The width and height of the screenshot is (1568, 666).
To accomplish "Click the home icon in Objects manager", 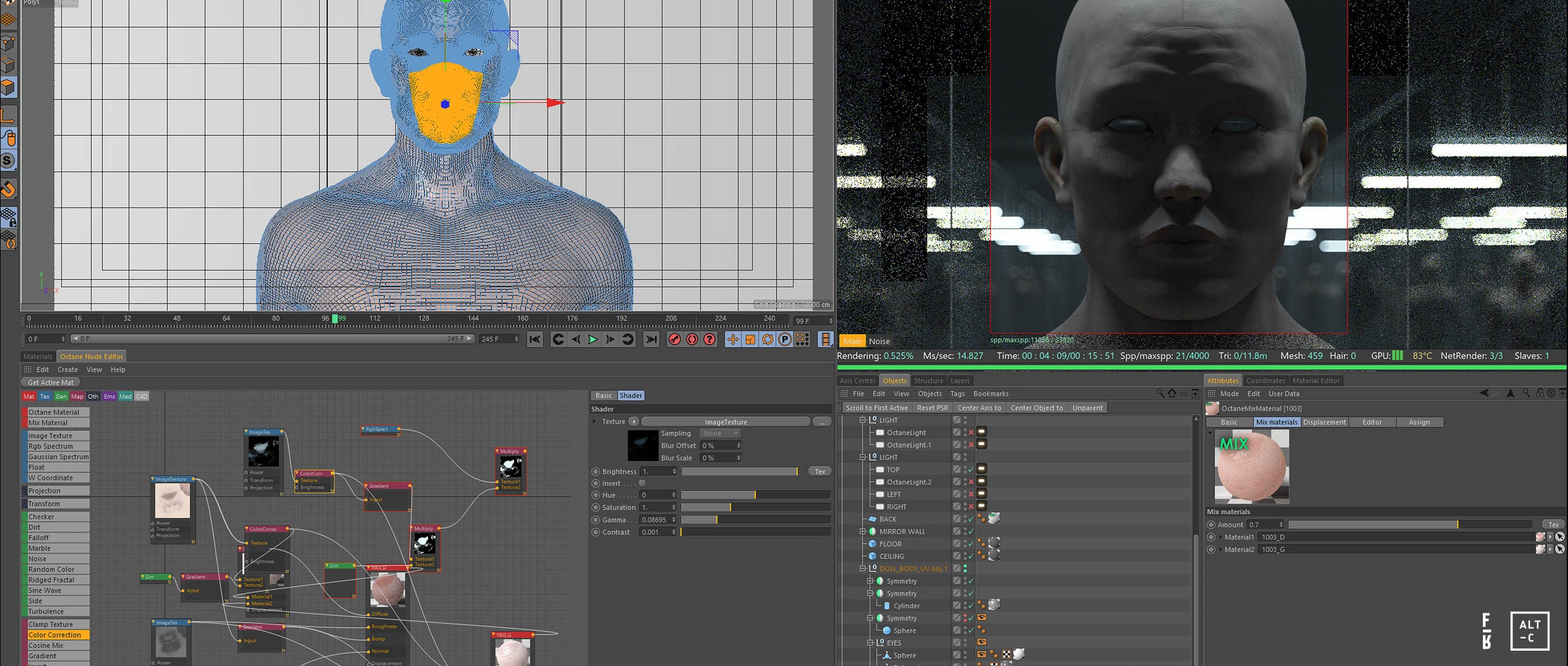I will (x=1172, y=394).
